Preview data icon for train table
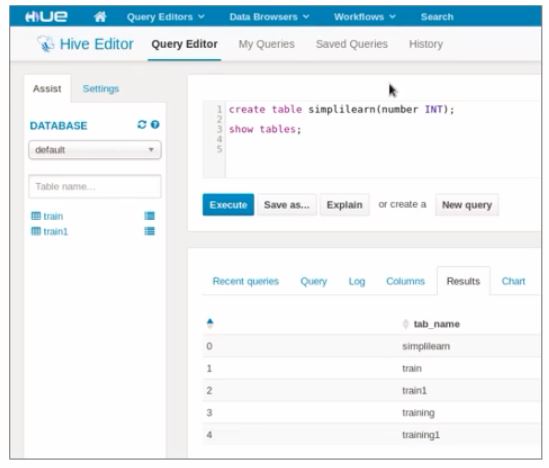This screenshot has height=468, width=549. [150, 216]
